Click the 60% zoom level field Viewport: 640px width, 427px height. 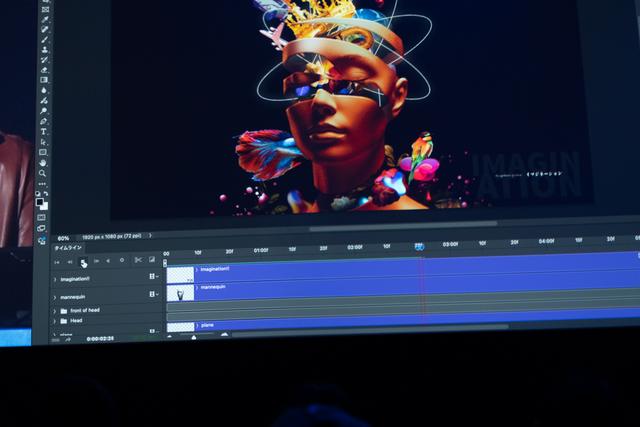(63, 238)
